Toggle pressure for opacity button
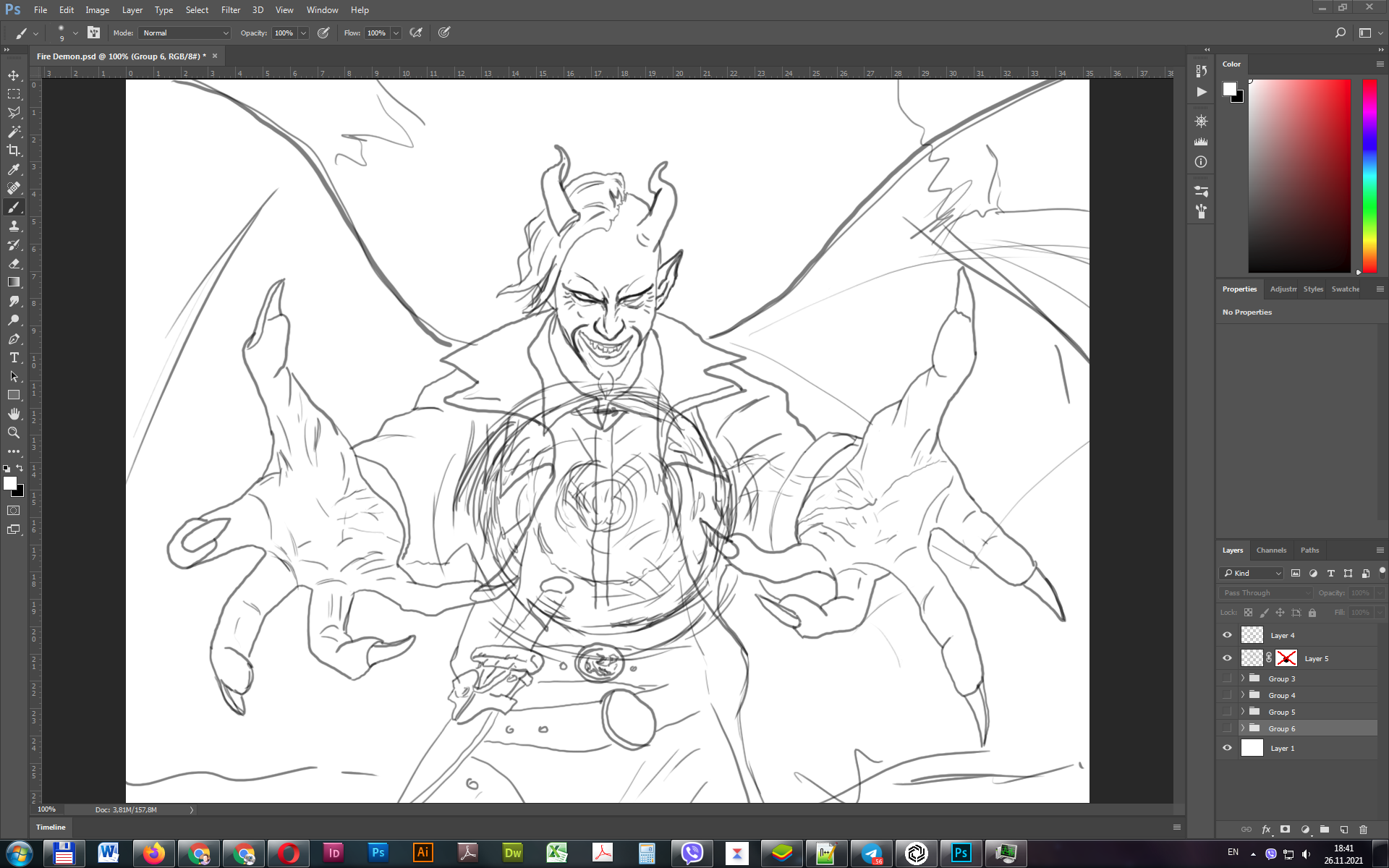 323,33
